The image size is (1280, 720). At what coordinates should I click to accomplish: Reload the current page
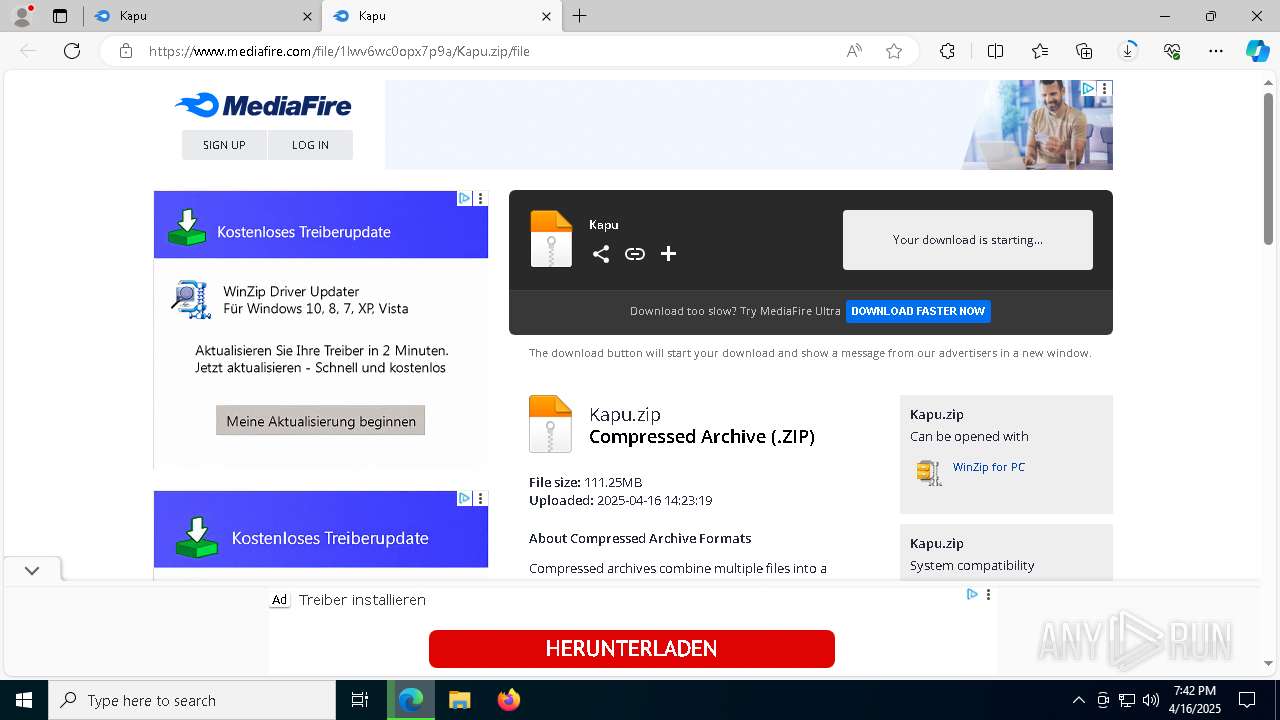[x=72, y=51]
